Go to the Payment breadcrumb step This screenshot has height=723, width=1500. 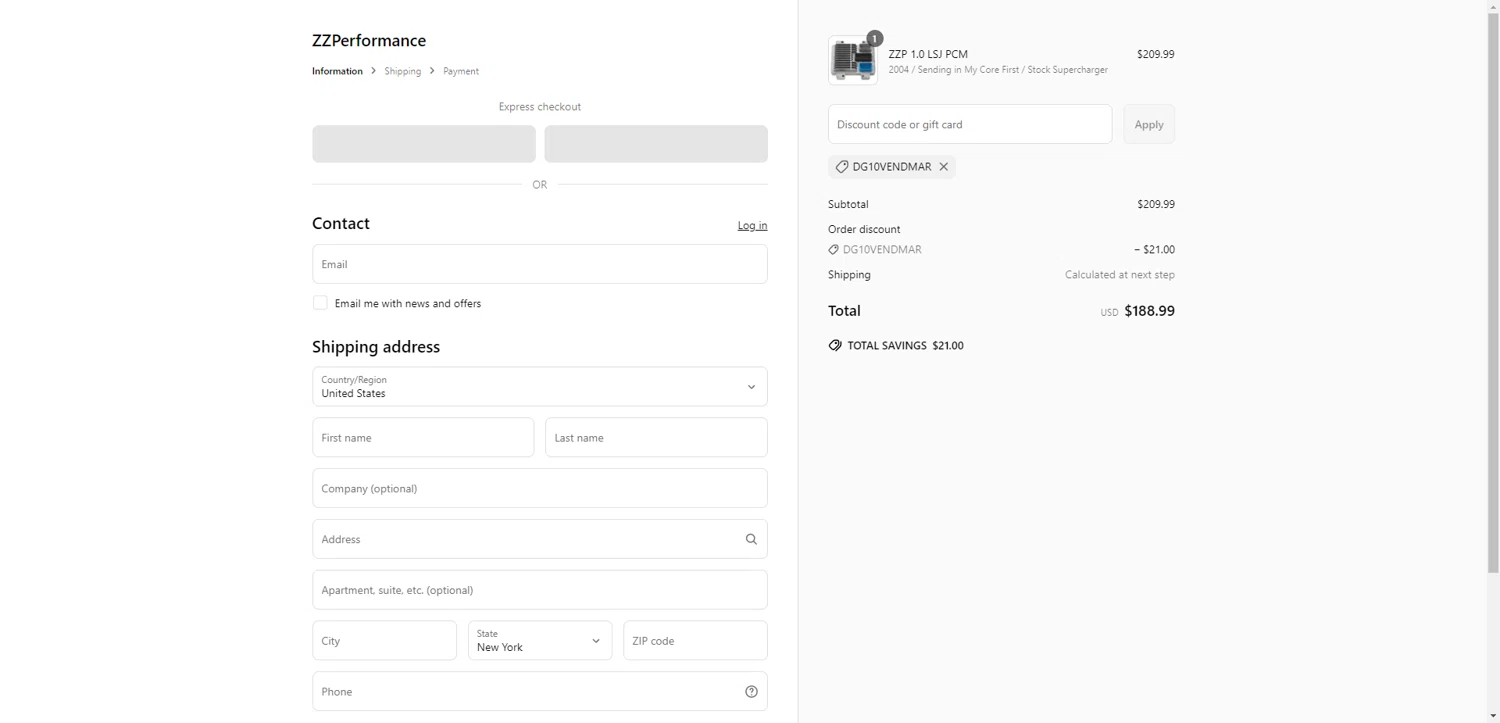click(x=461, y=71)
